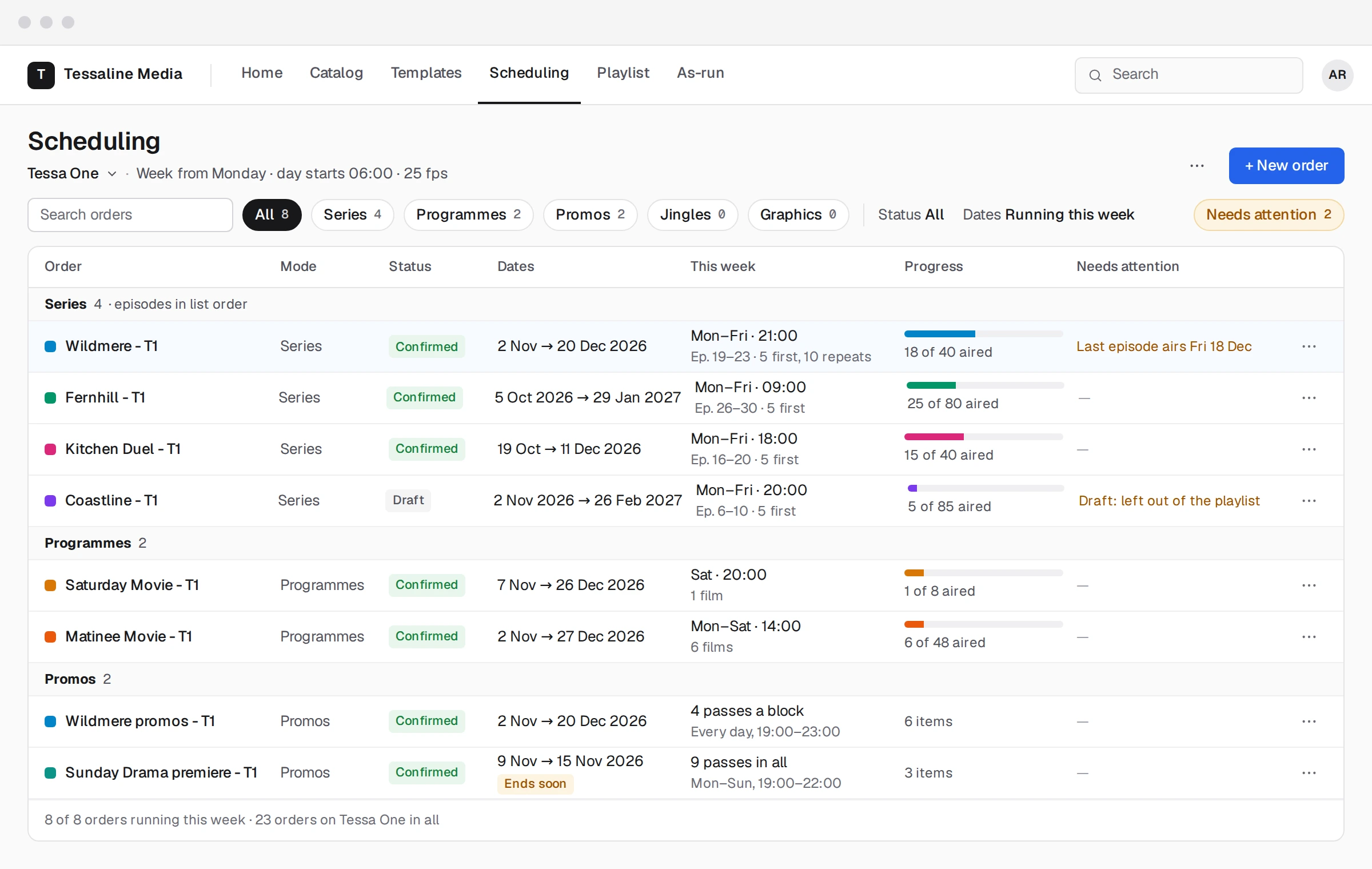Viewport: 1372px width, 869px height.
Task: Filter orders by All 8
Action: (272, 215)
